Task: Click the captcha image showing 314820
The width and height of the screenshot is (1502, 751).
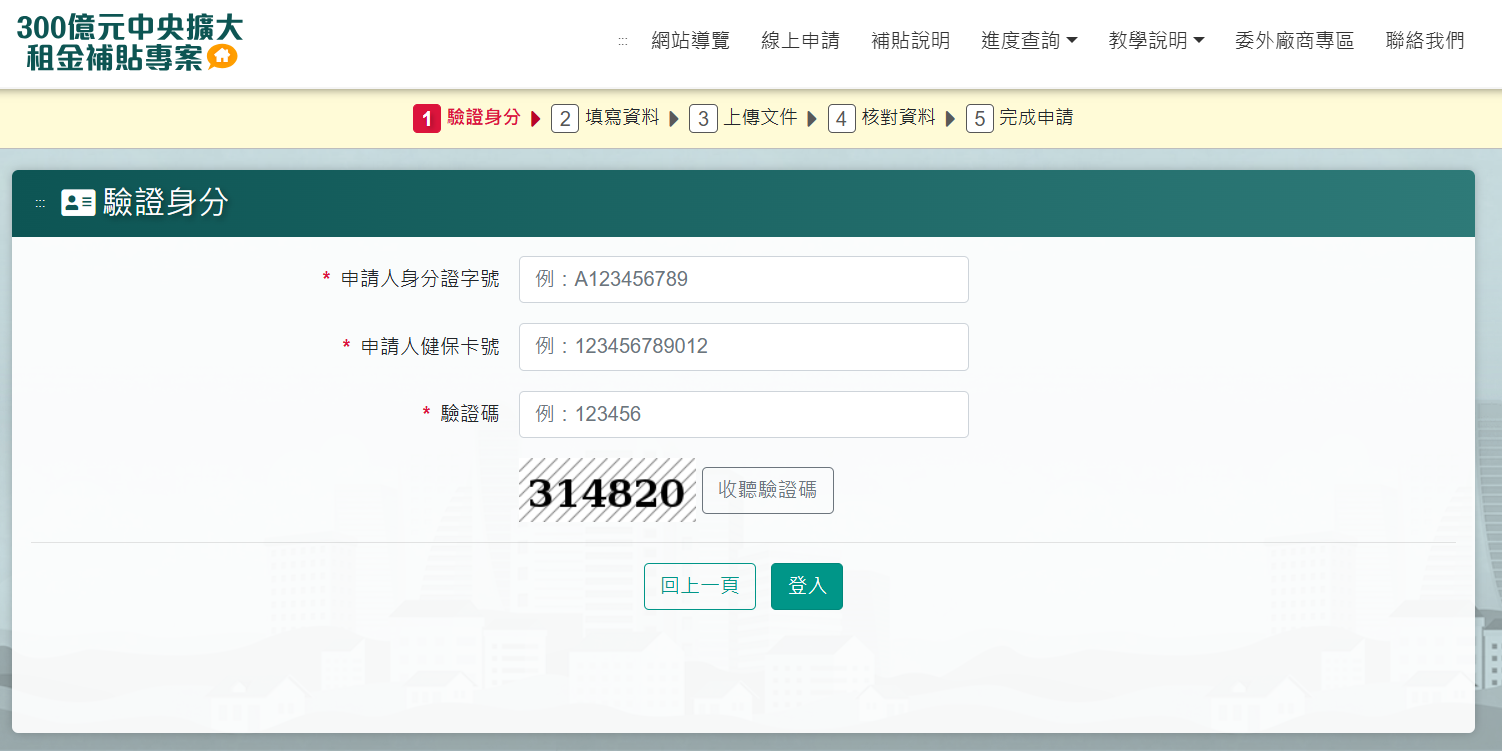Action: (x=607, y=491)
